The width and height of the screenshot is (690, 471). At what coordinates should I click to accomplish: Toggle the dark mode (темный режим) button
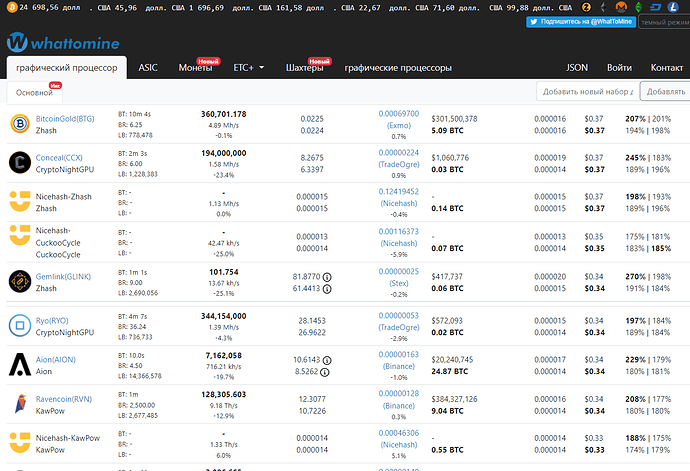[x=664, y=22]
